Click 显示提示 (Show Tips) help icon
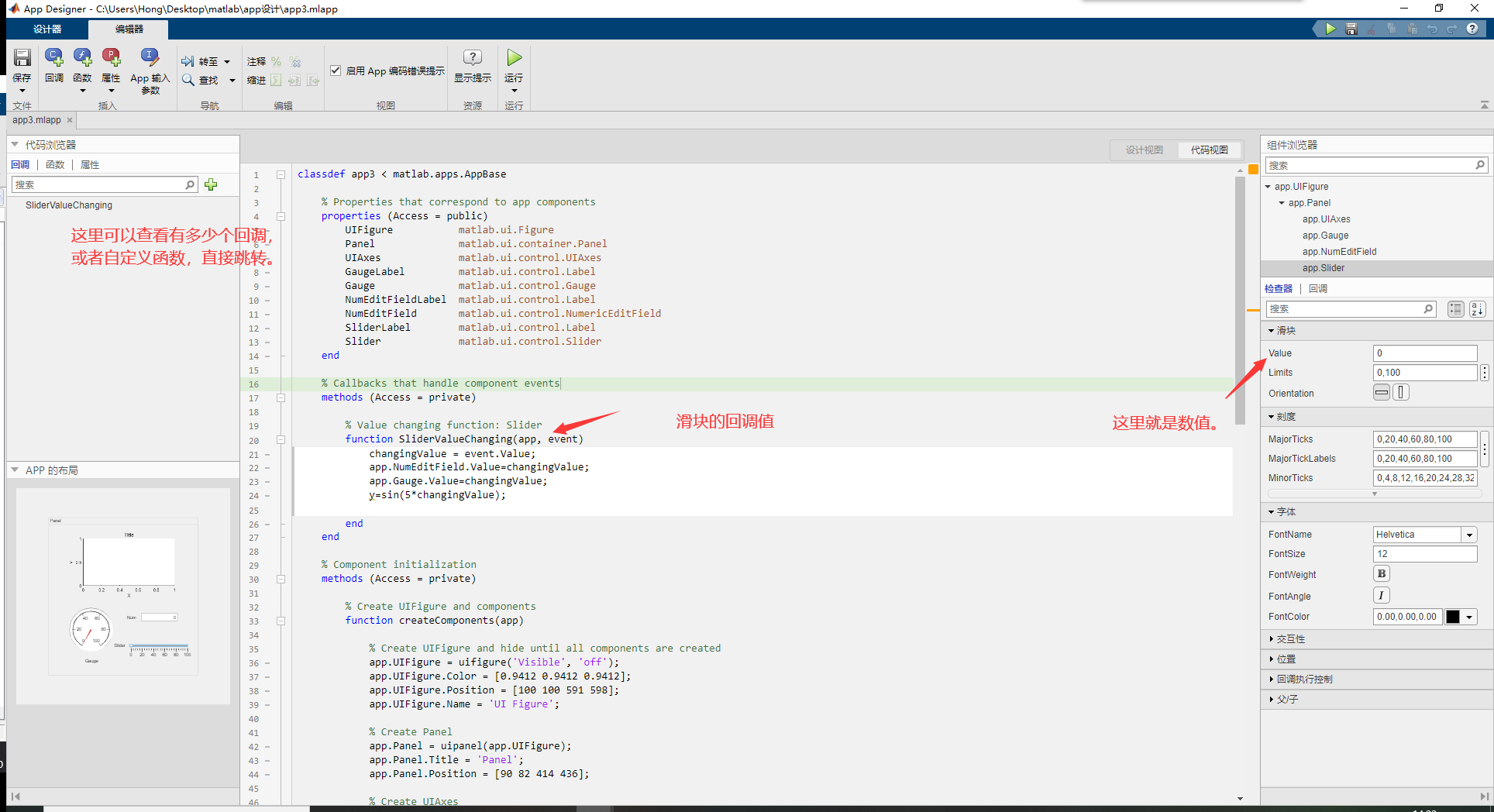This screenshot has width=1494, height=812. click(472, 57)
